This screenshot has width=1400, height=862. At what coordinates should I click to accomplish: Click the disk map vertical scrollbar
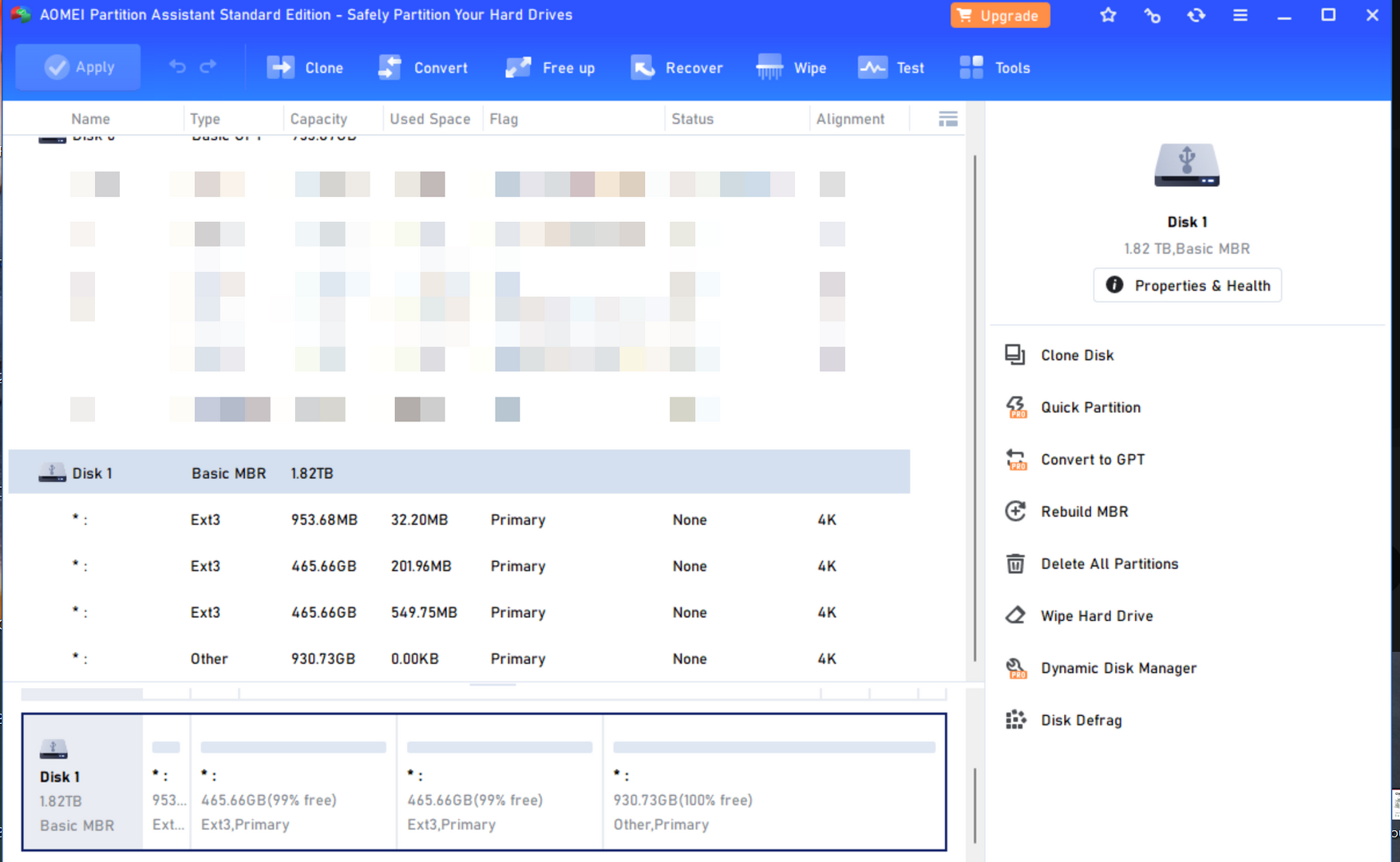[x=975, y=805]
